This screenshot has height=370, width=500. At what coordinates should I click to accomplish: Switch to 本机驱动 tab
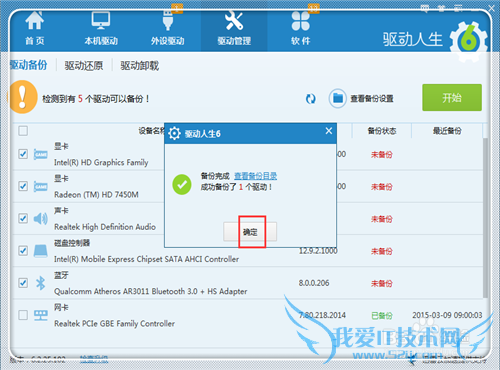[x=101, y=29]
